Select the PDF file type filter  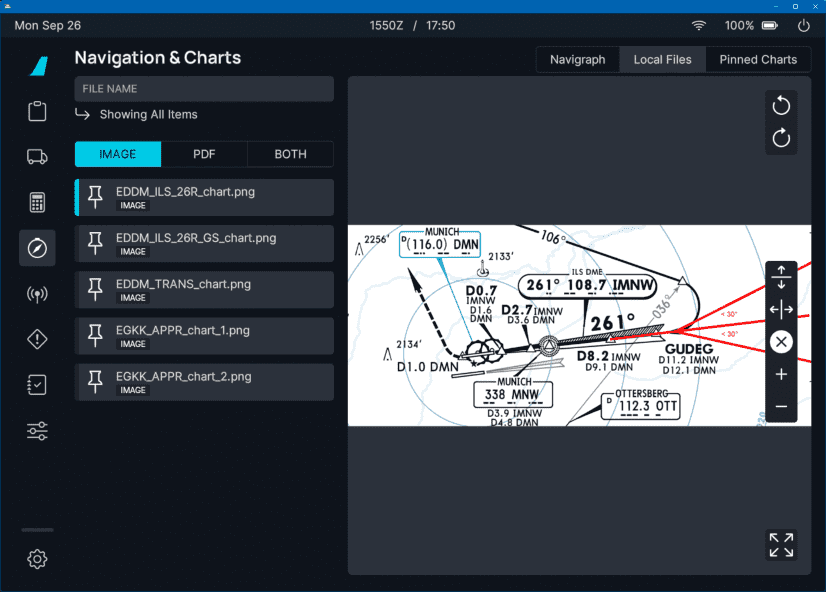(204, 154)
